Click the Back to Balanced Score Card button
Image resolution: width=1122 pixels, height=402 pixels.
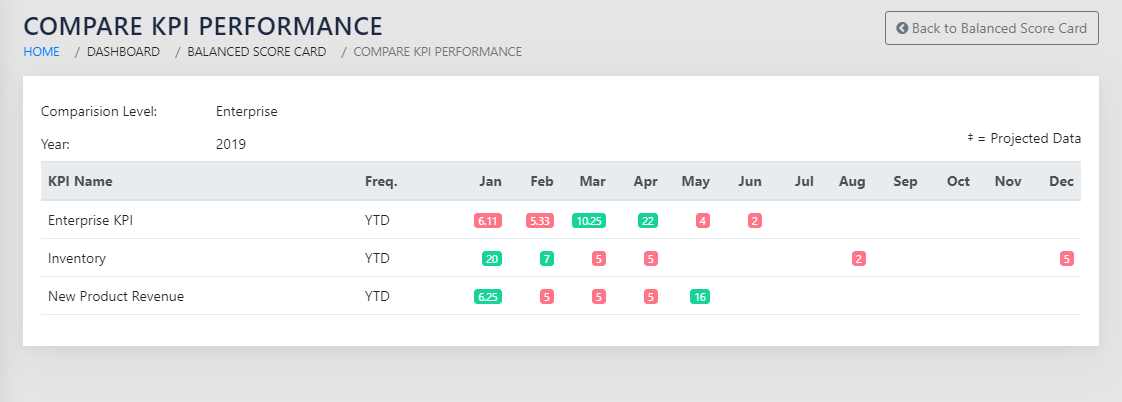(991, 28)
